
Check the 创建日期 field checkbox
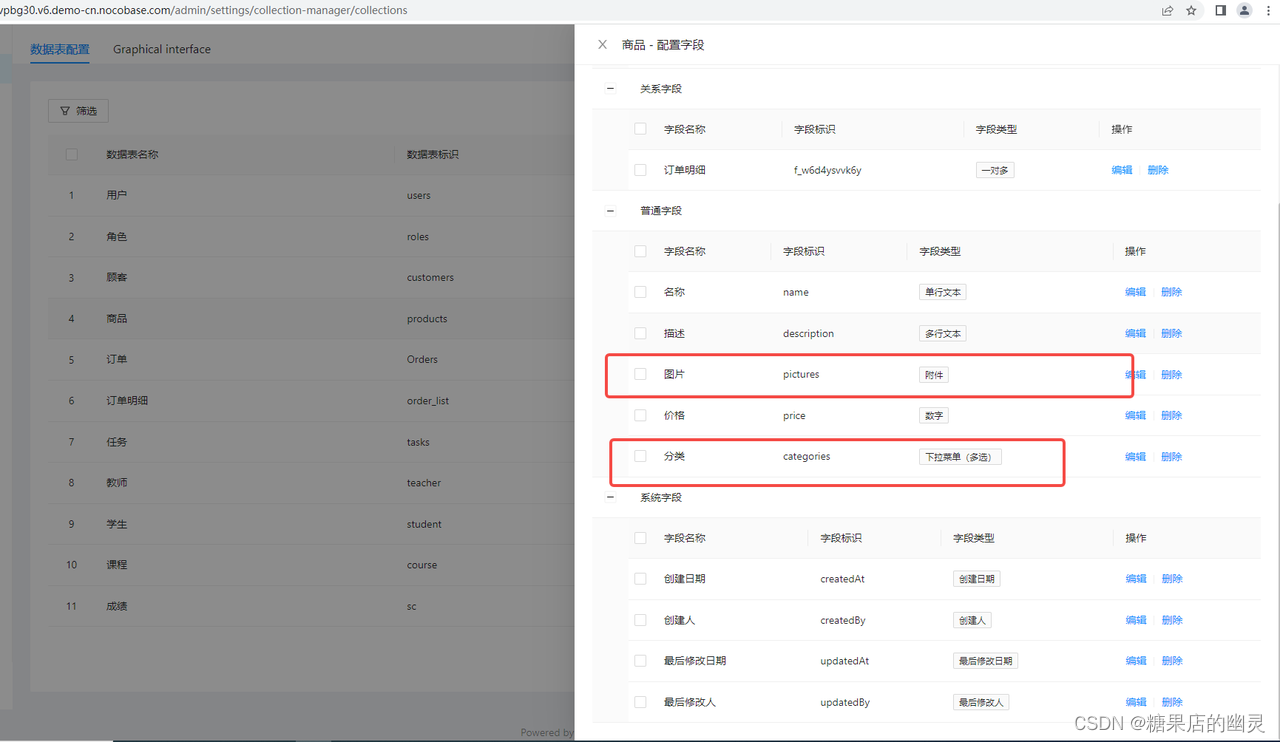(x=640, y=579)
